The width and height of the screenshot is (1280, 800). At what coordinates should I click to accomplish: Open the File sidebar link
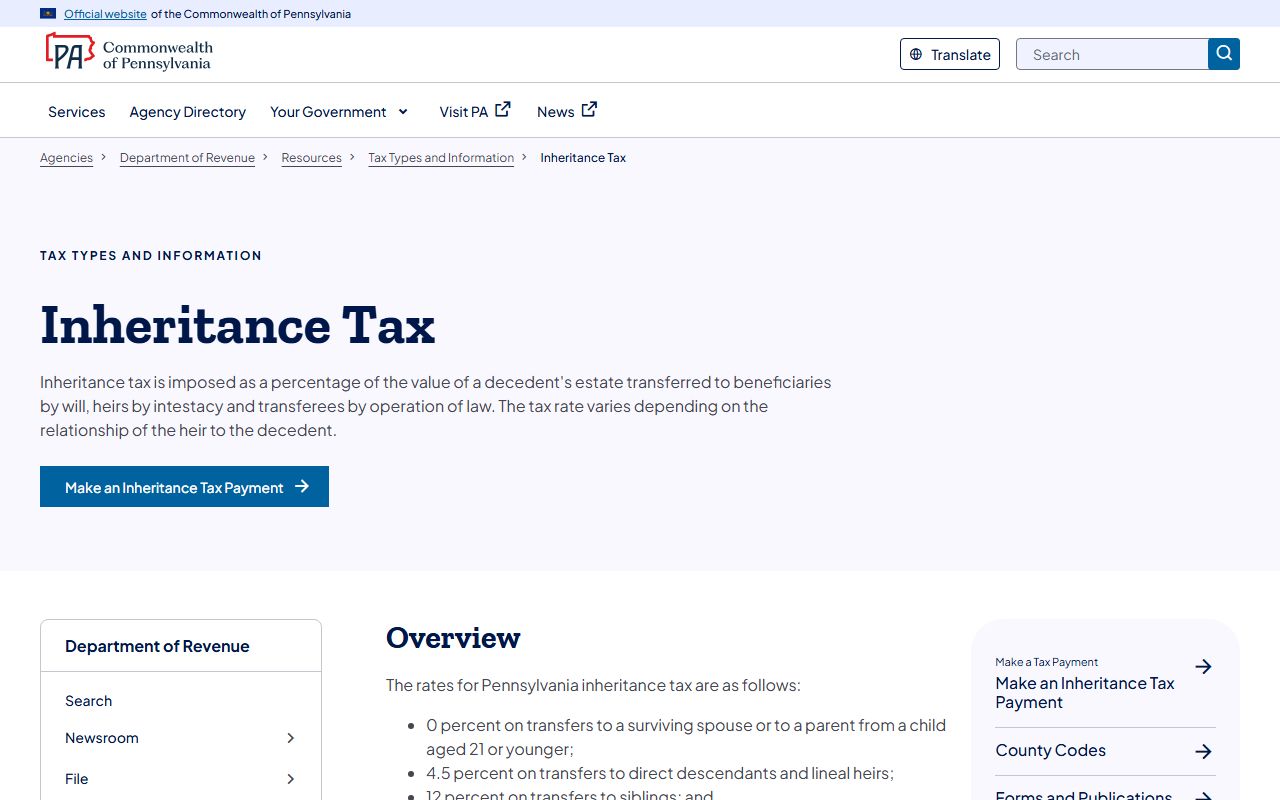coord(77,779)
